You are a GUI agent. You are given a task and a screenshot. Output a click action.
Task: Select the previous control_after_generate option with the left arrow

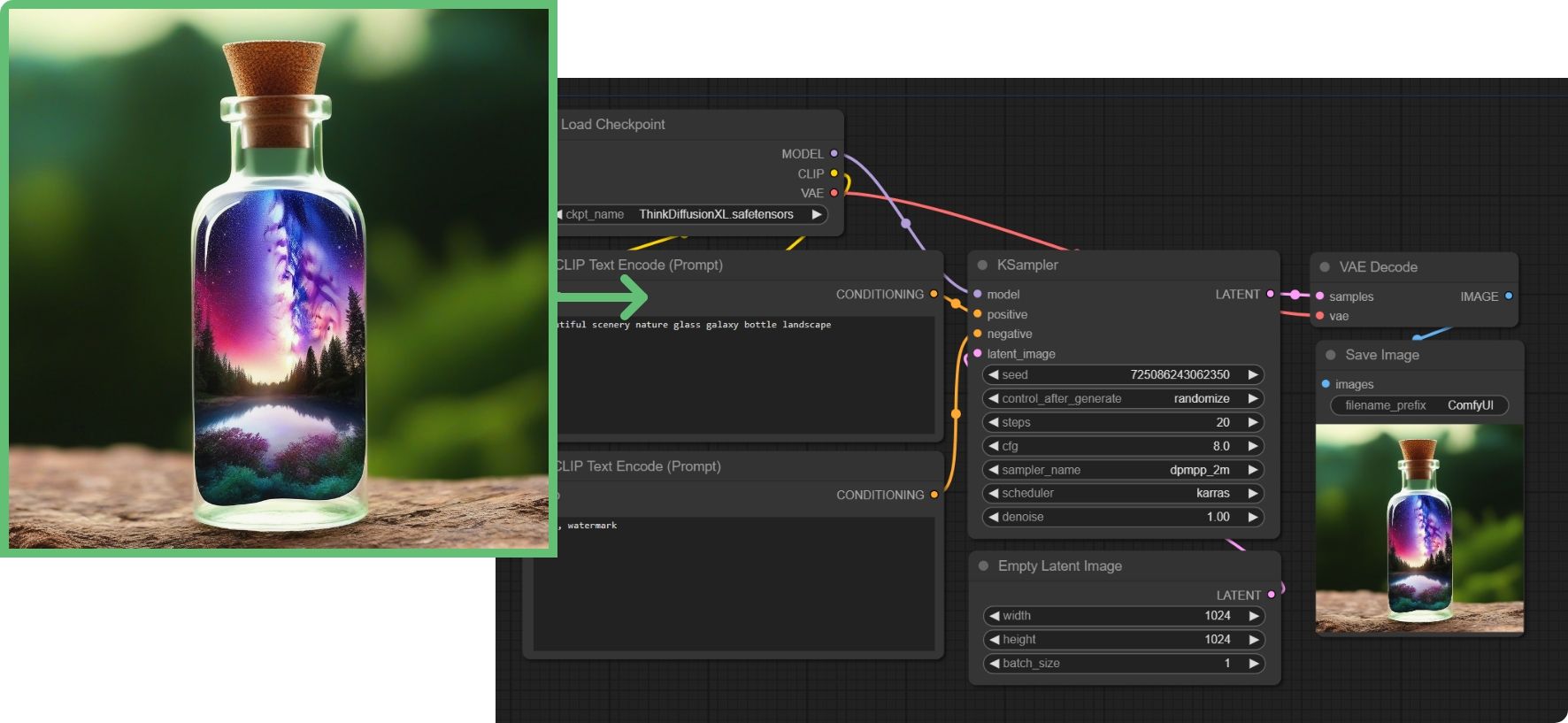coord(994,399)
